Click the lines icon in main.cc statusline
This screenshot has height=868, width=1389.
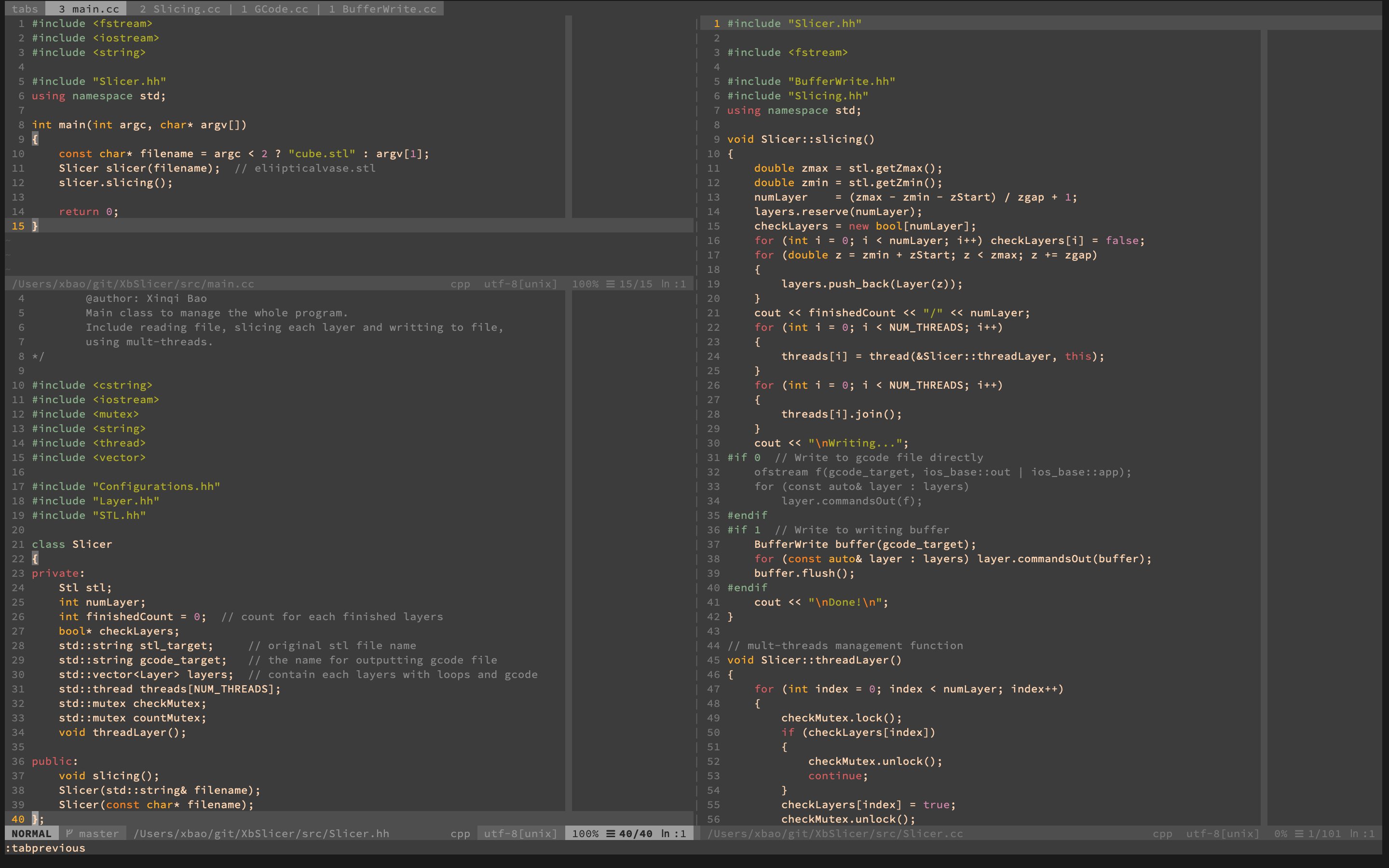coord(611,284)
